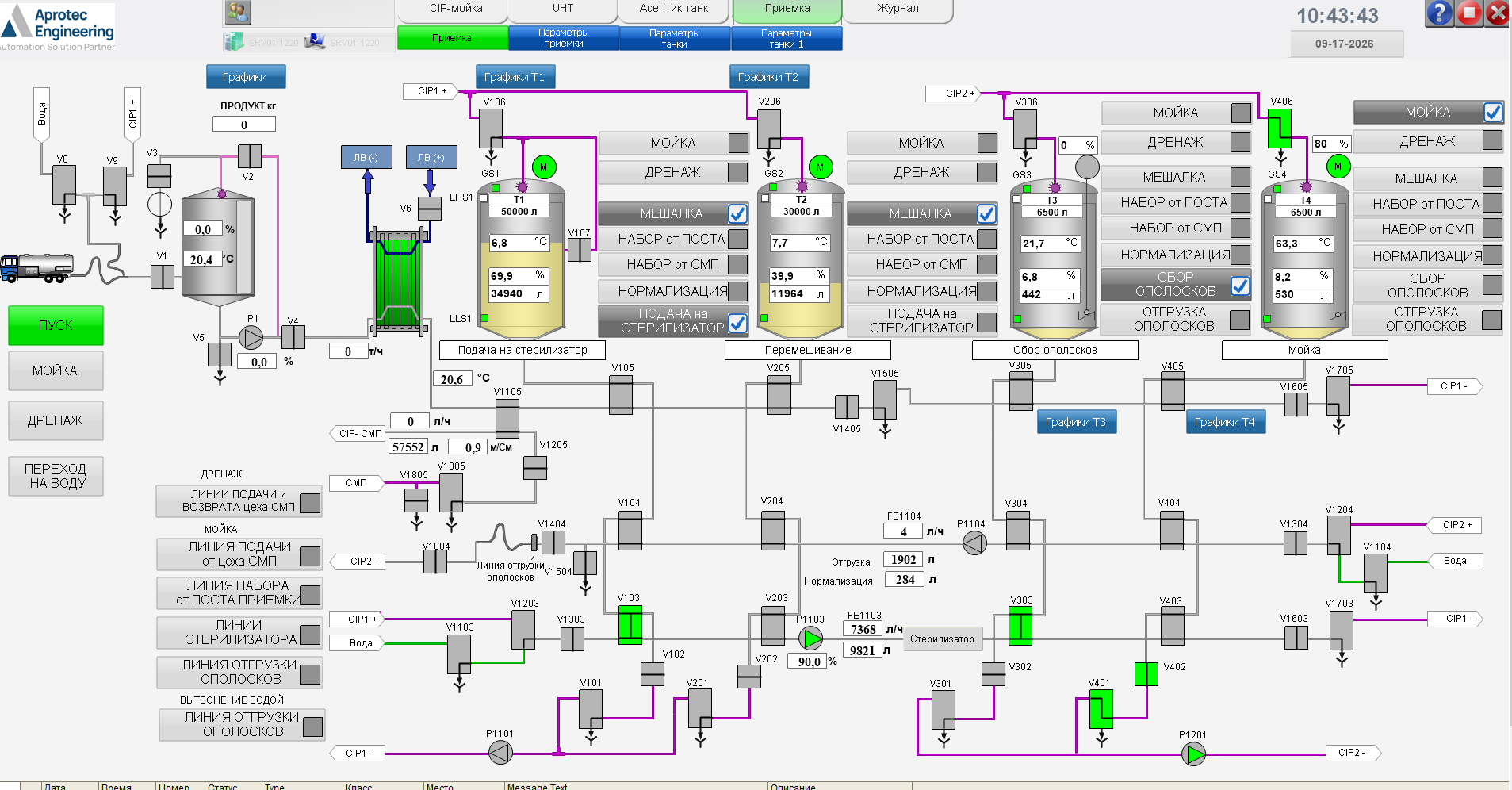
Task: Click the milk tanker truck icon
Action: [37, 268]
